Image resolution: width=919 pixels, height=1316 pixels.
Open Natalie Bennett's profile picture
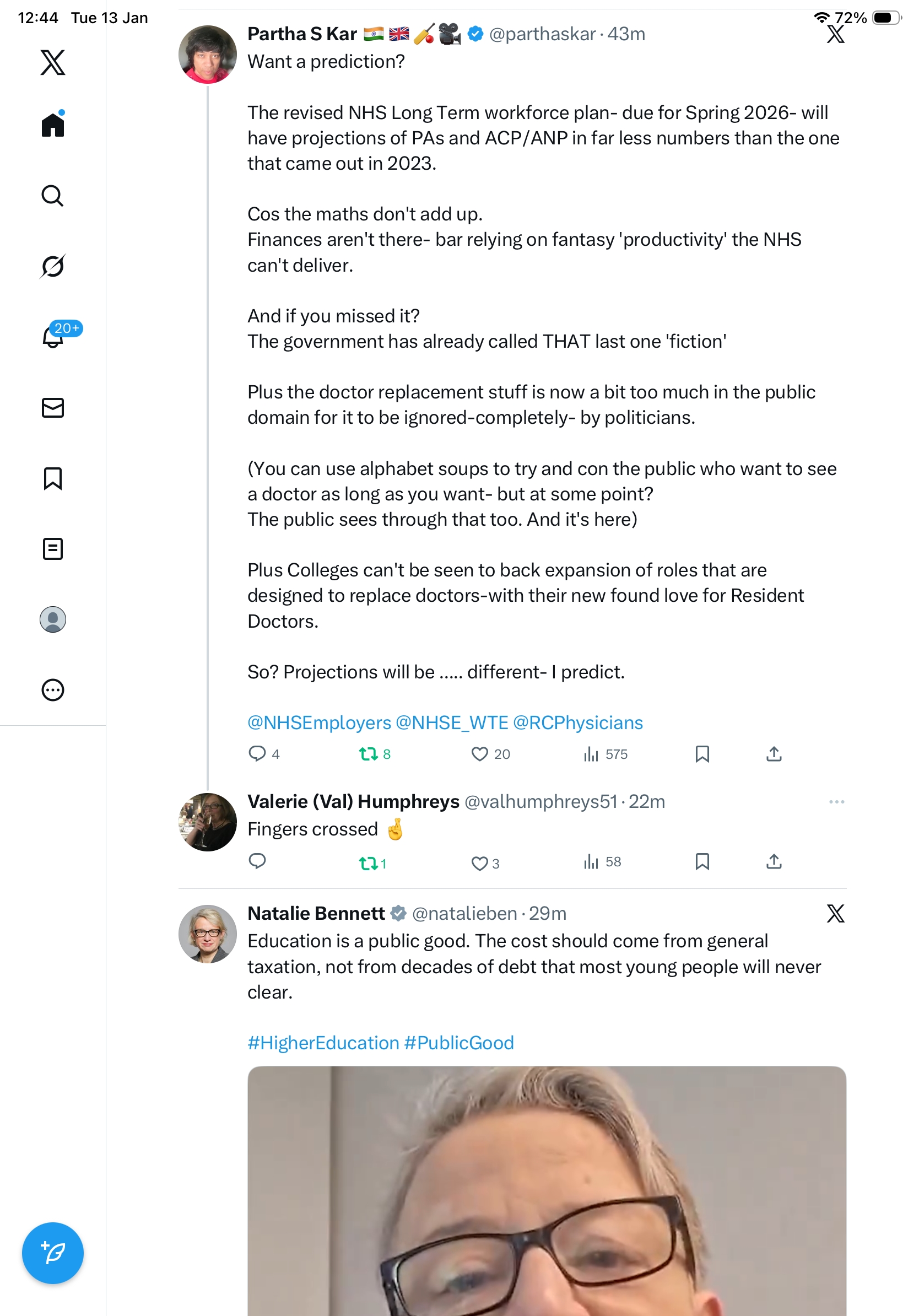click(207, 934)
